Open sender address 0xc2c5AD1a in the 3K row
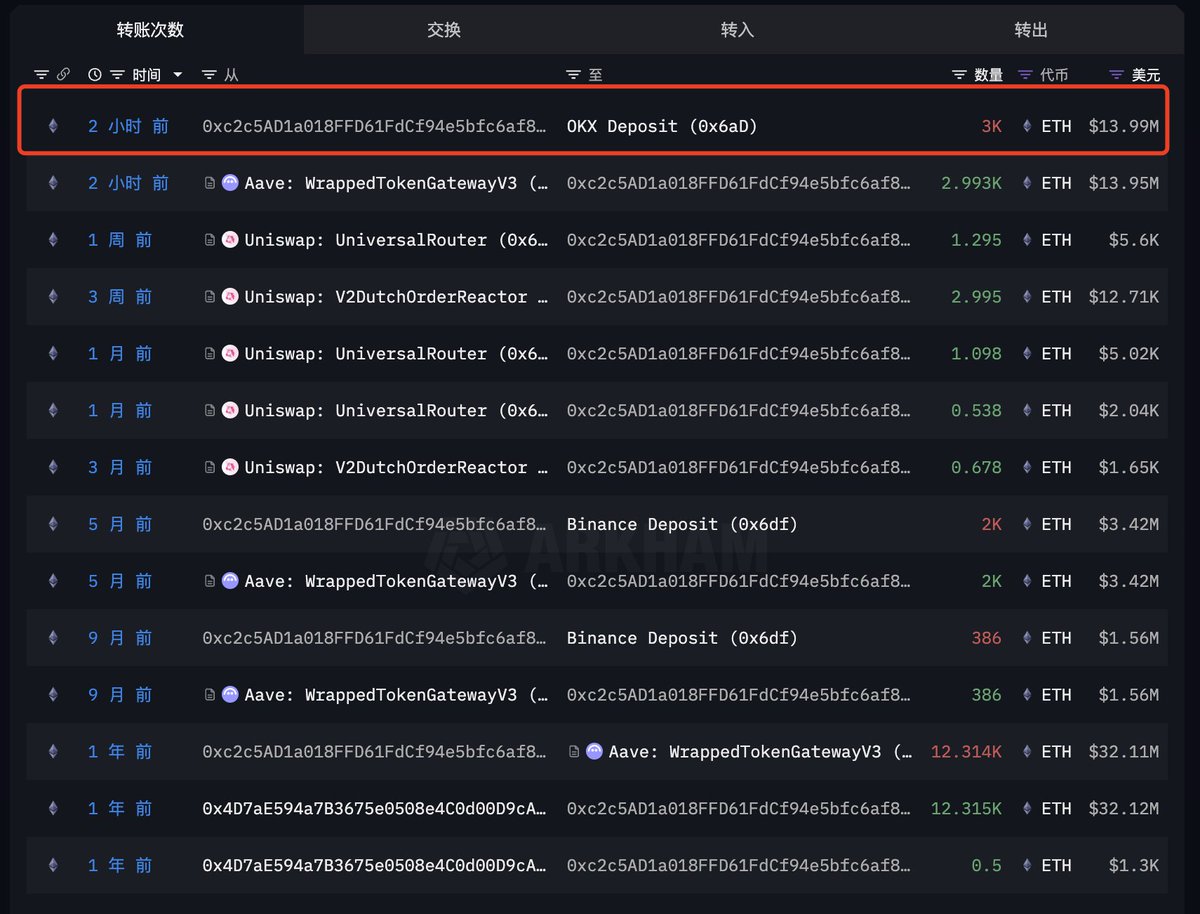 tap(375, 126)
